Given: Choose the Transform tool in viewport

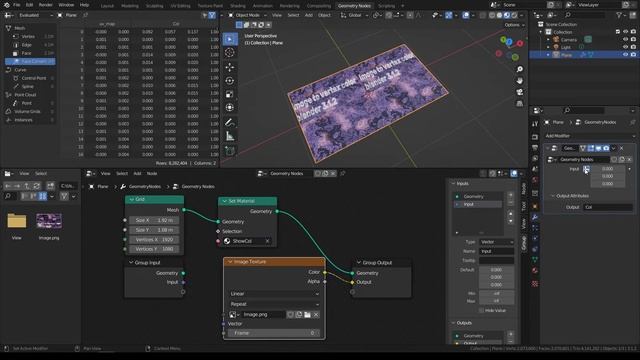Looking at the screenshot, I should click(229, 108).
